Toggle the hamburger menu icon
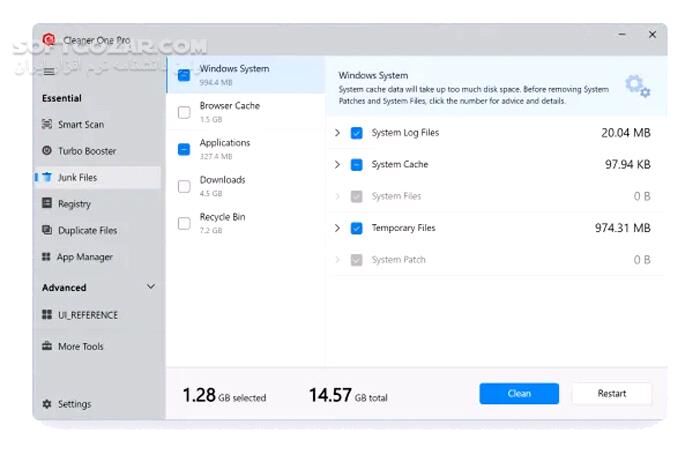Viewport: 700px width, 462px height. pyautogui.click(x=49, y=71)
